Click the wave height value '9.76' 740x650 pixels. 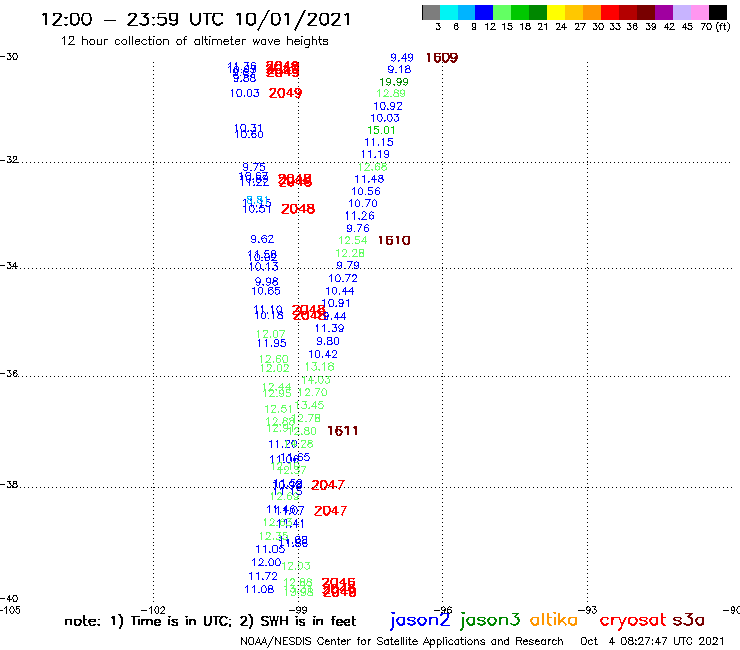pos(358,228)
